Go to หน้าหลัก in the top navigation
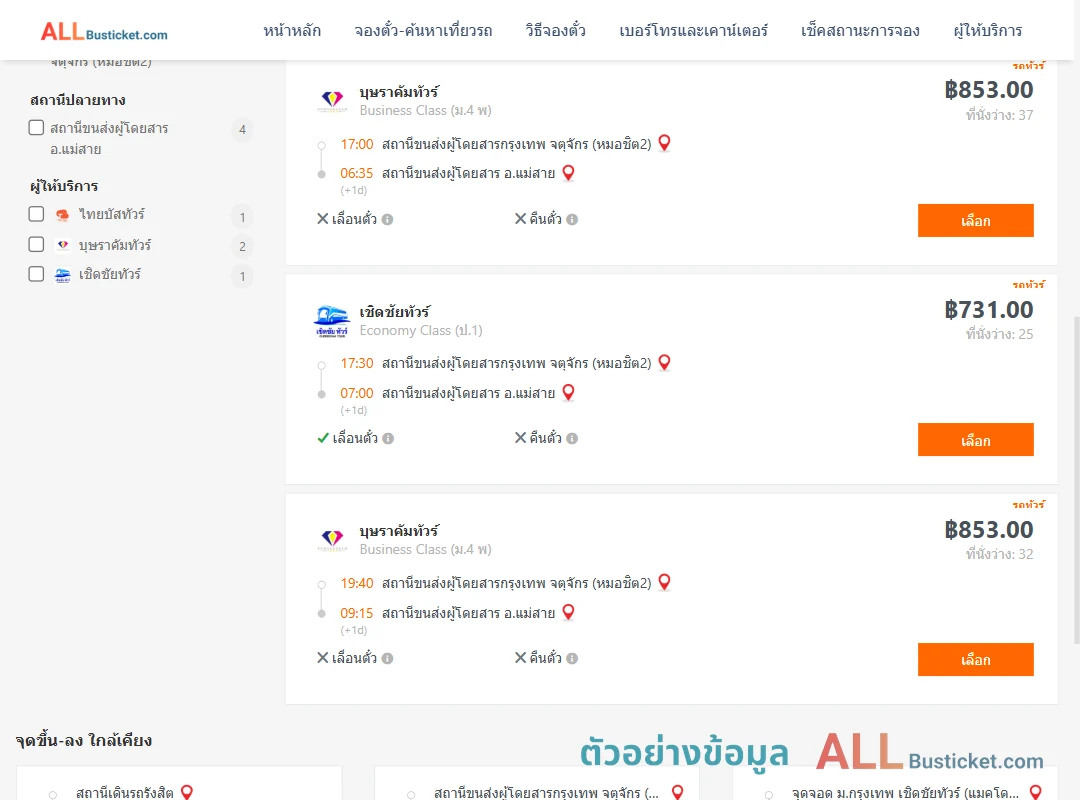Image resolution: width=1080 pixels, height=800 pixels. pos(292,30)
